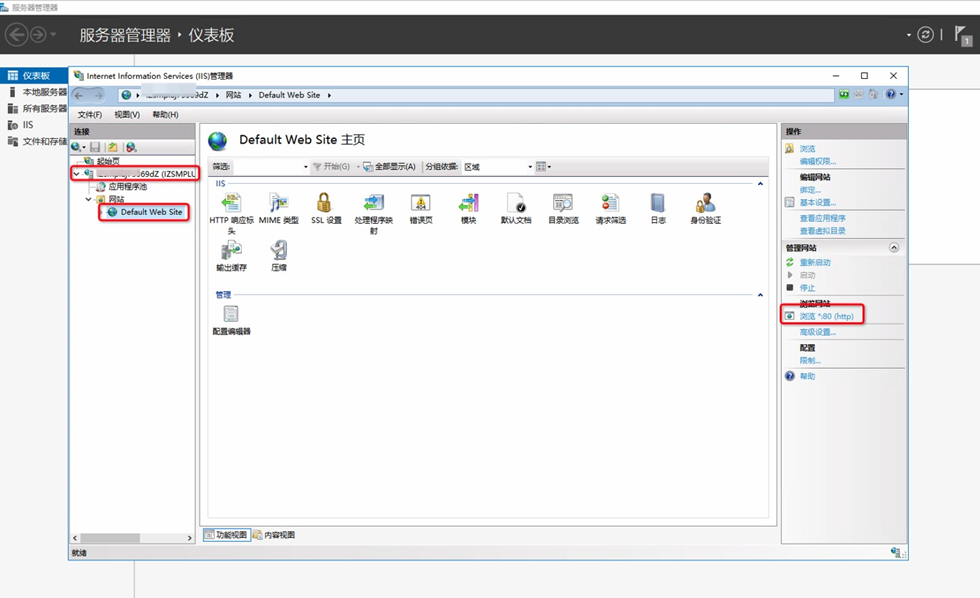Open the SSL 设置 feature icon

tap(325, 204)
